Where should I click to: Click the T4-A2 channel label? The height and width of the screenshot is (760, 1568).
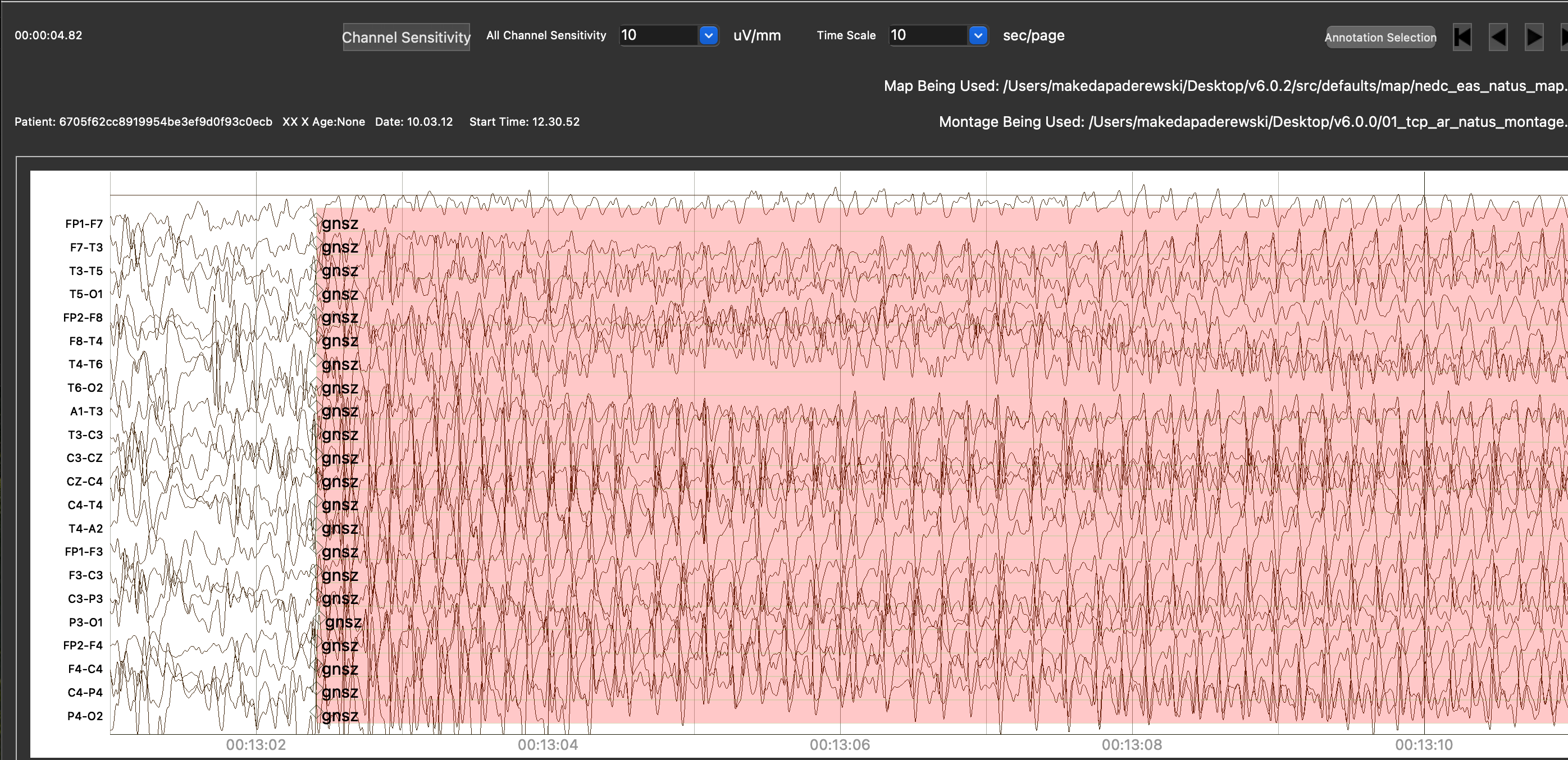[85, 528]
